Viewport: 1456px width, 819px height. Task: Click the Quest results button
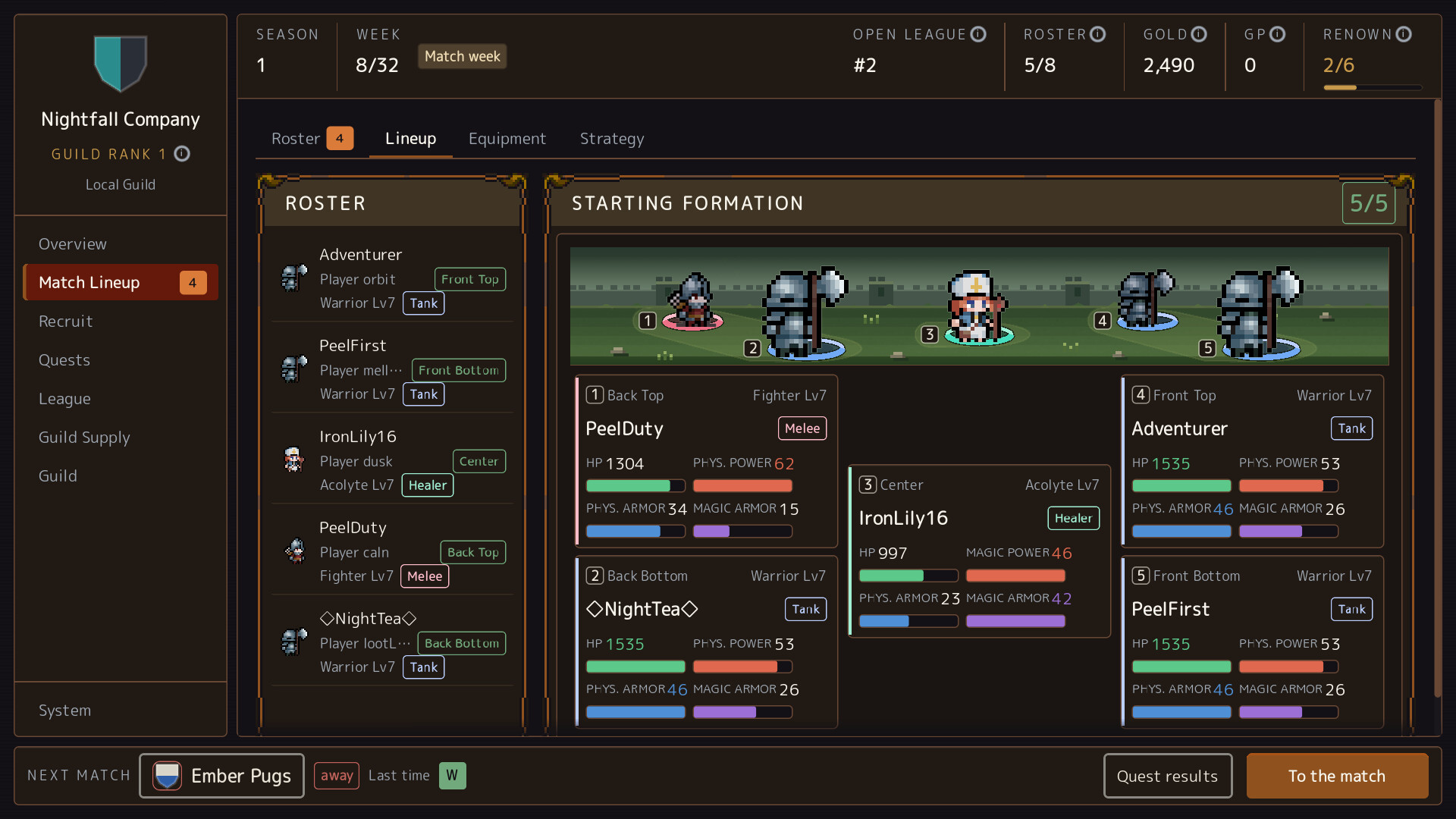click(x=1167, y=776)
